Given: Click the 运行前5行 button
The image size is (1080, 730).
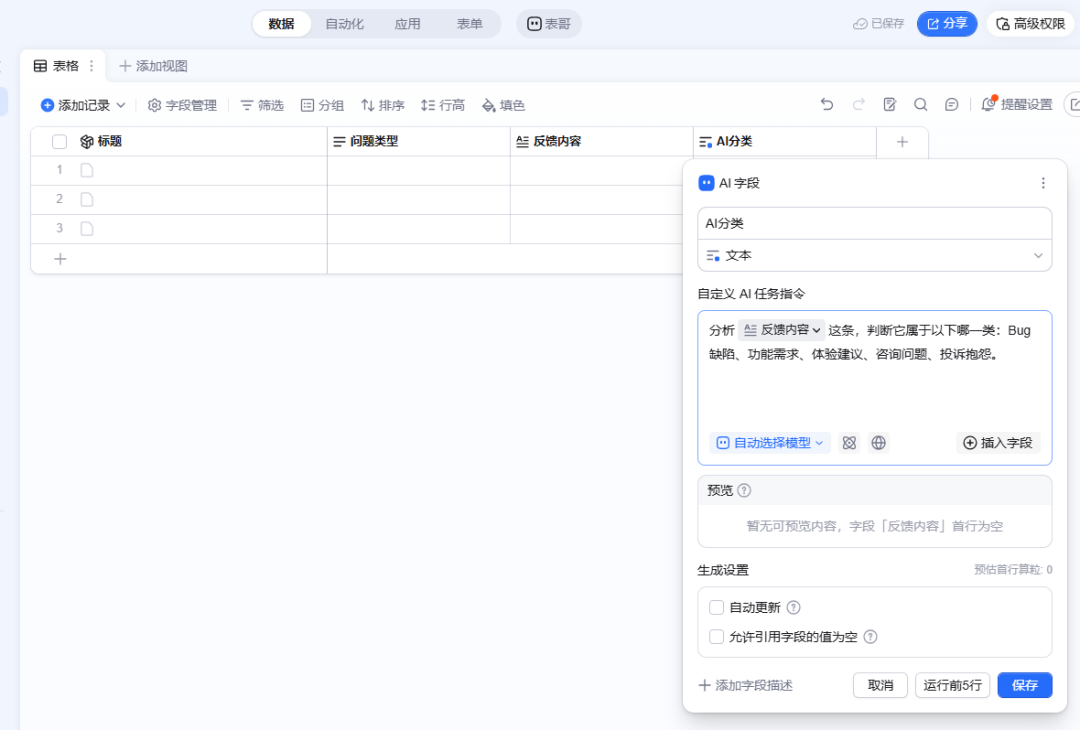Looking at the screenshot, I should (x=953, y=685).
